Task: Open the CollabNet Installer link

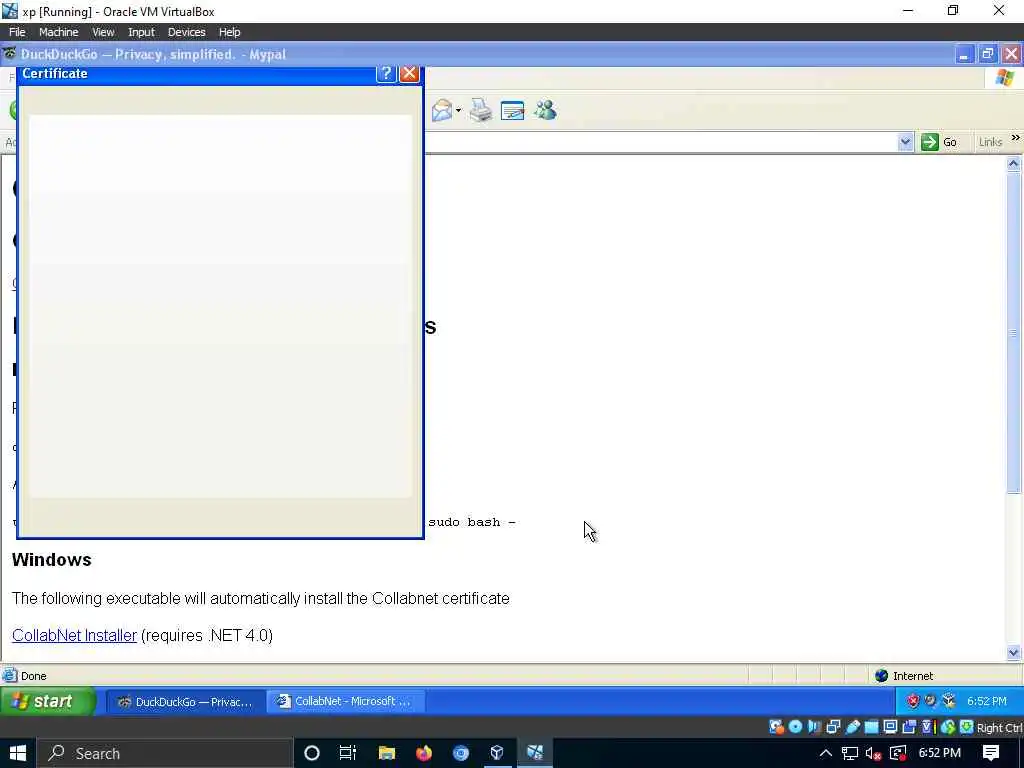Action: tap(74, 635)
